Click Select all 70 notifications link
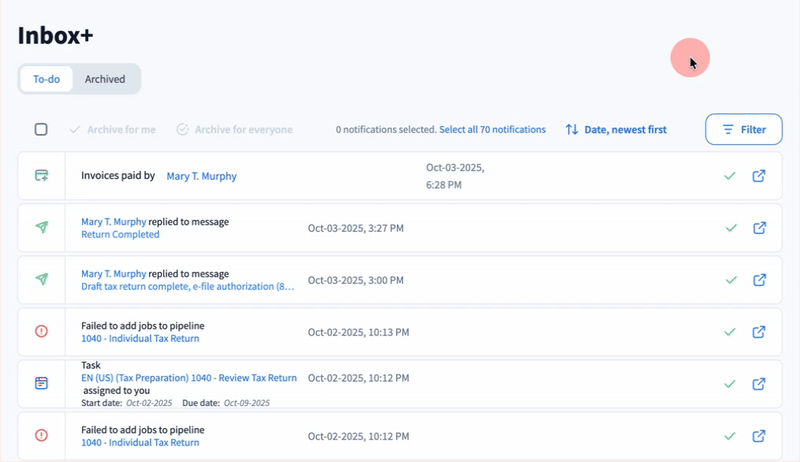Viewport: 800px width, 462px height. tap(492, 129)
